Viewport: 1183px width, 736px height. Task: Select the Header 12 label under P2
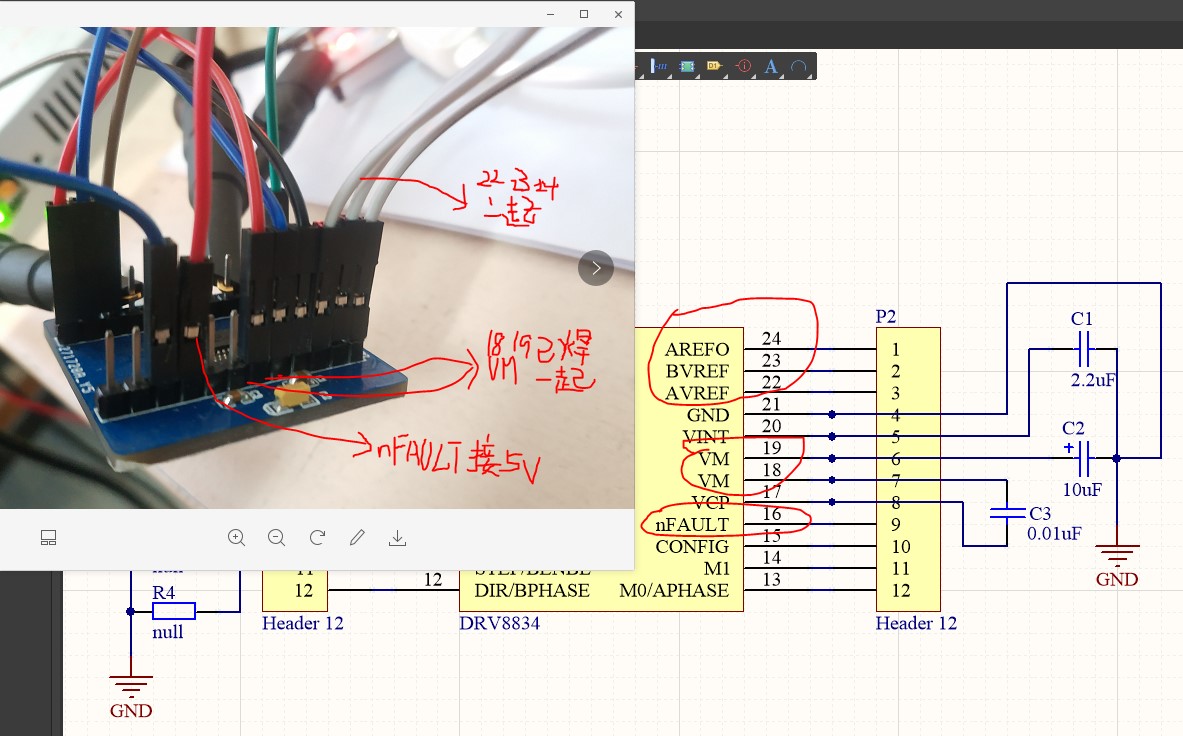click(x=916, y=623)
